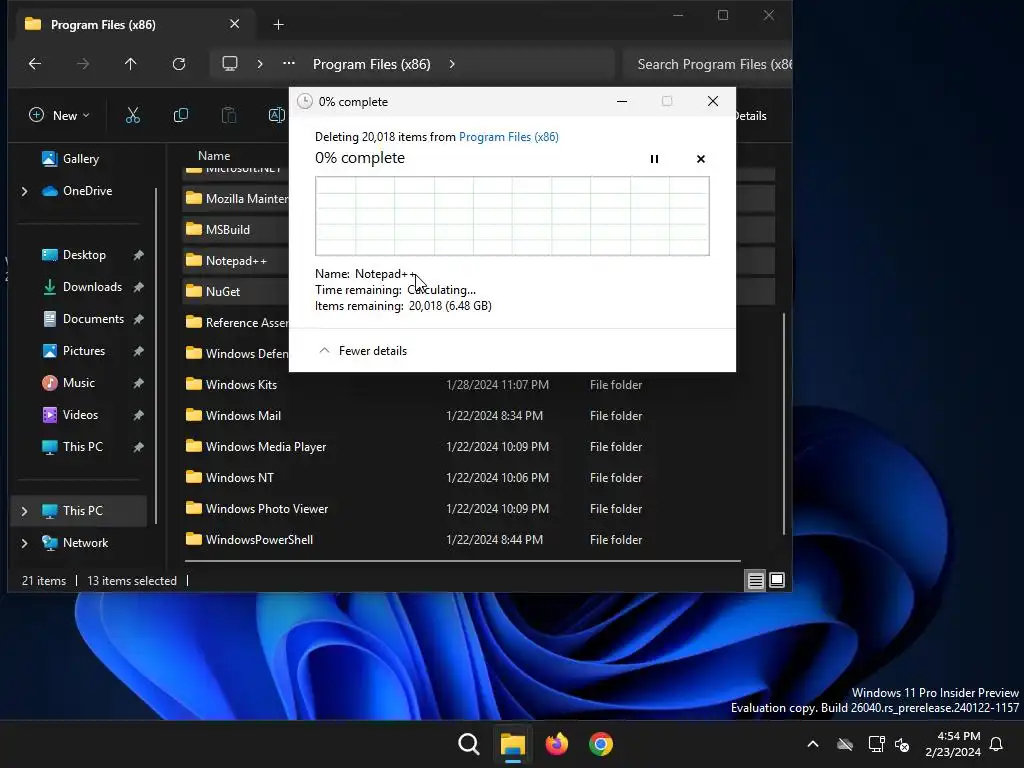Open the taskbar clock and date
The width and height of the screenshot is (1024, 768).
(952, 744)
